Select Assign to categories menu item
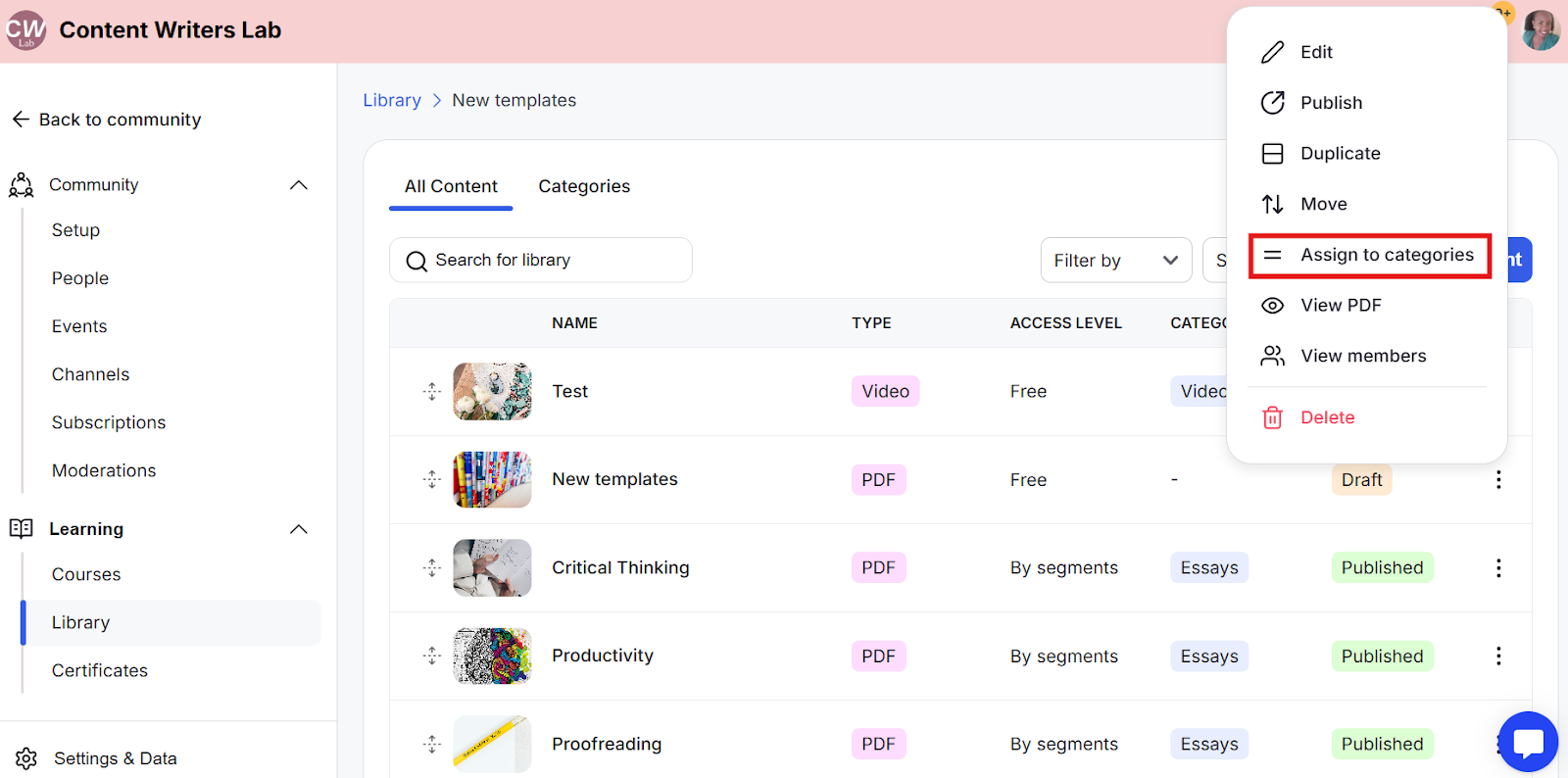Screen dimensions: 1568x778 (1386, 256)
